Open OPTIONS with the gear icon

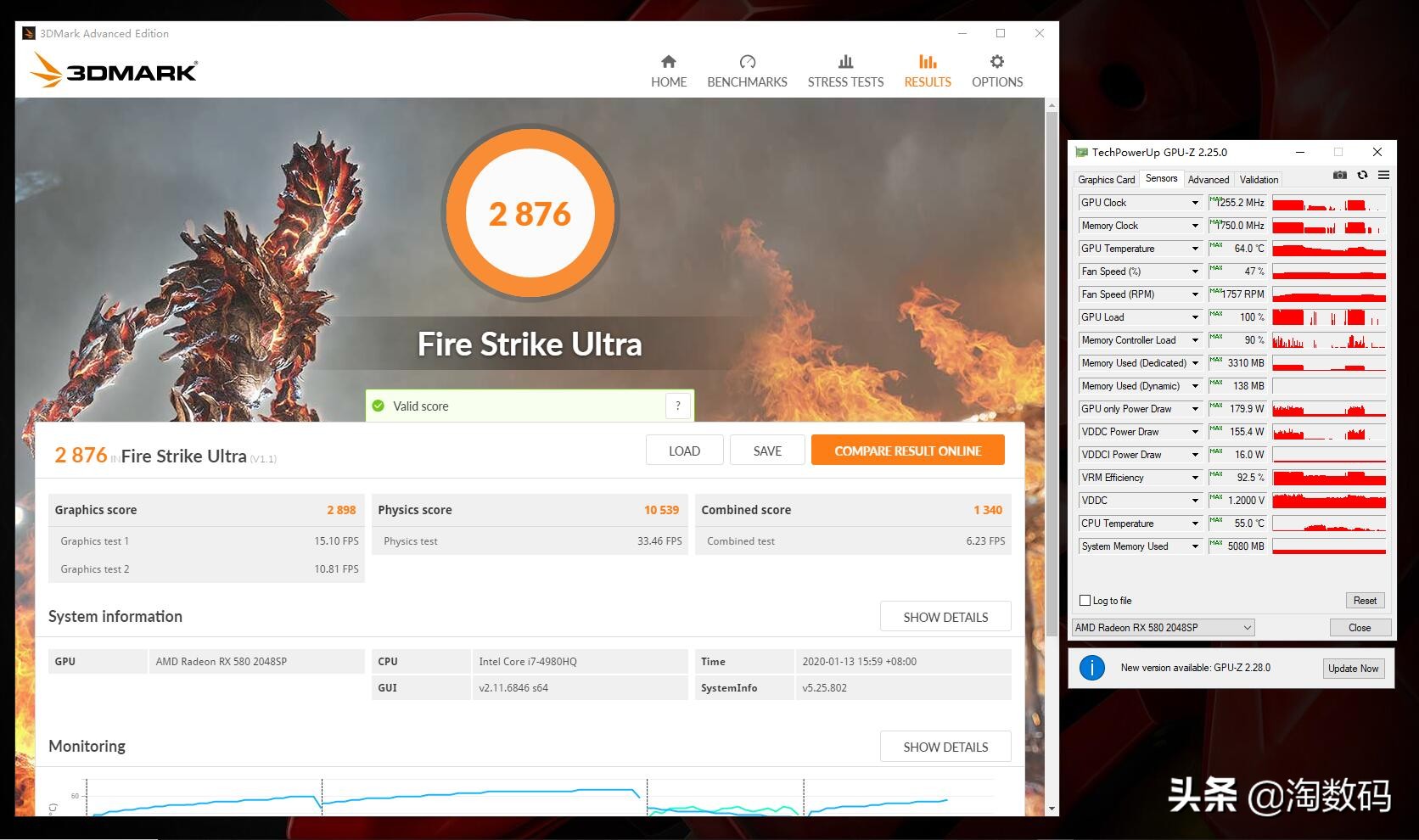pyautogui.click(x=997, y=71)
